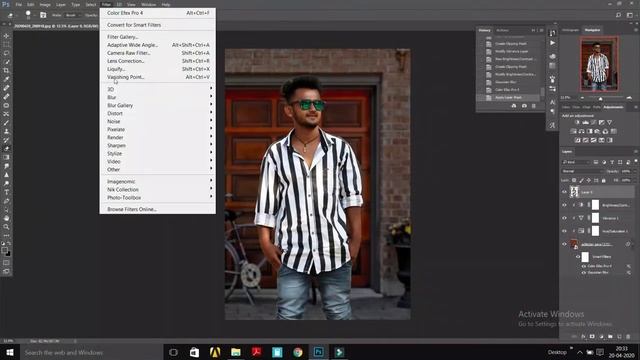The image size is (640, 360).
Task: Select the Clone Stamp tool
Action: pos(6,131)
